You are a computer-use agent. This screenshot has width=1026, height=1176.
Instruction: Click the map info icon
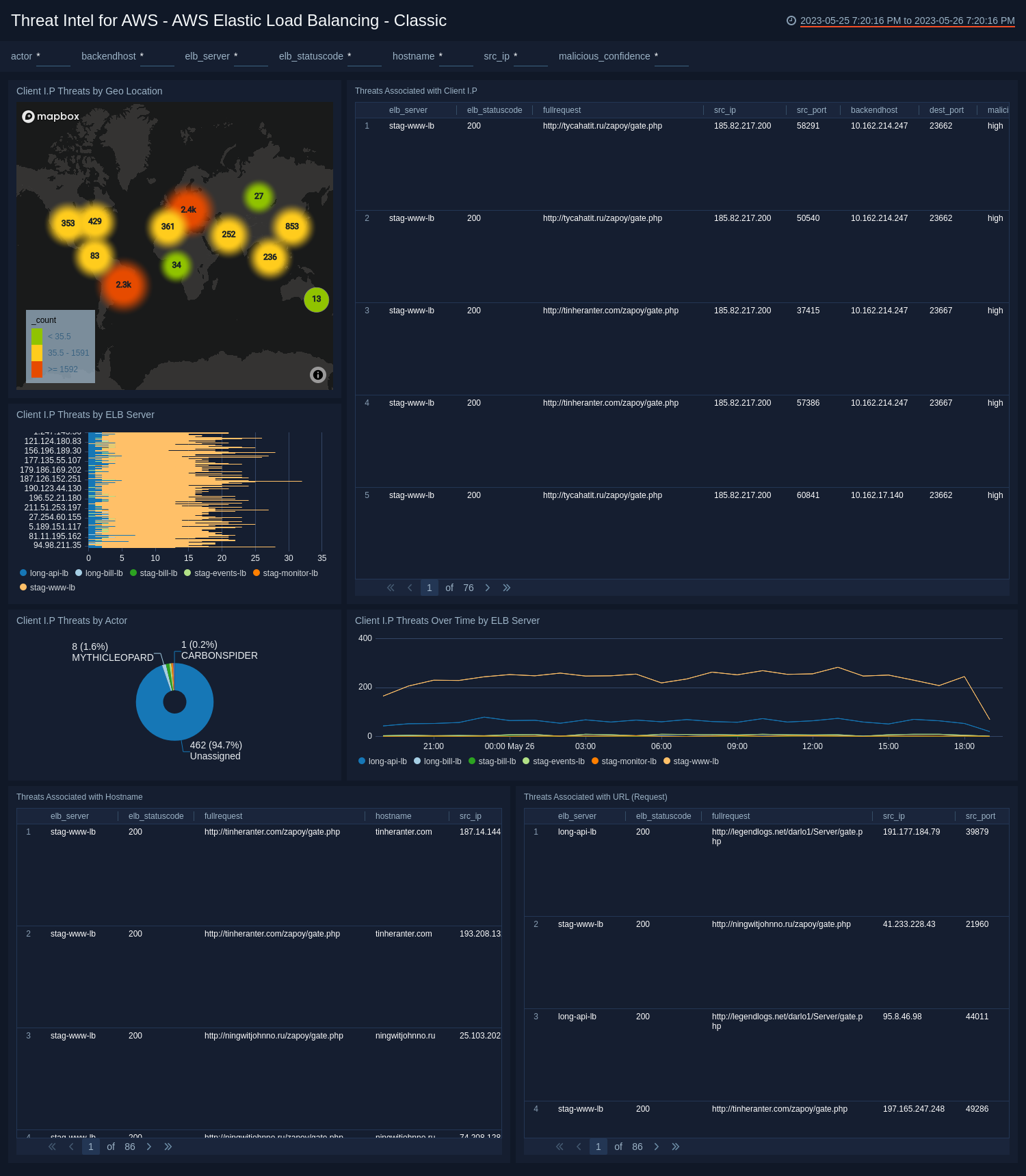[317, 375]
